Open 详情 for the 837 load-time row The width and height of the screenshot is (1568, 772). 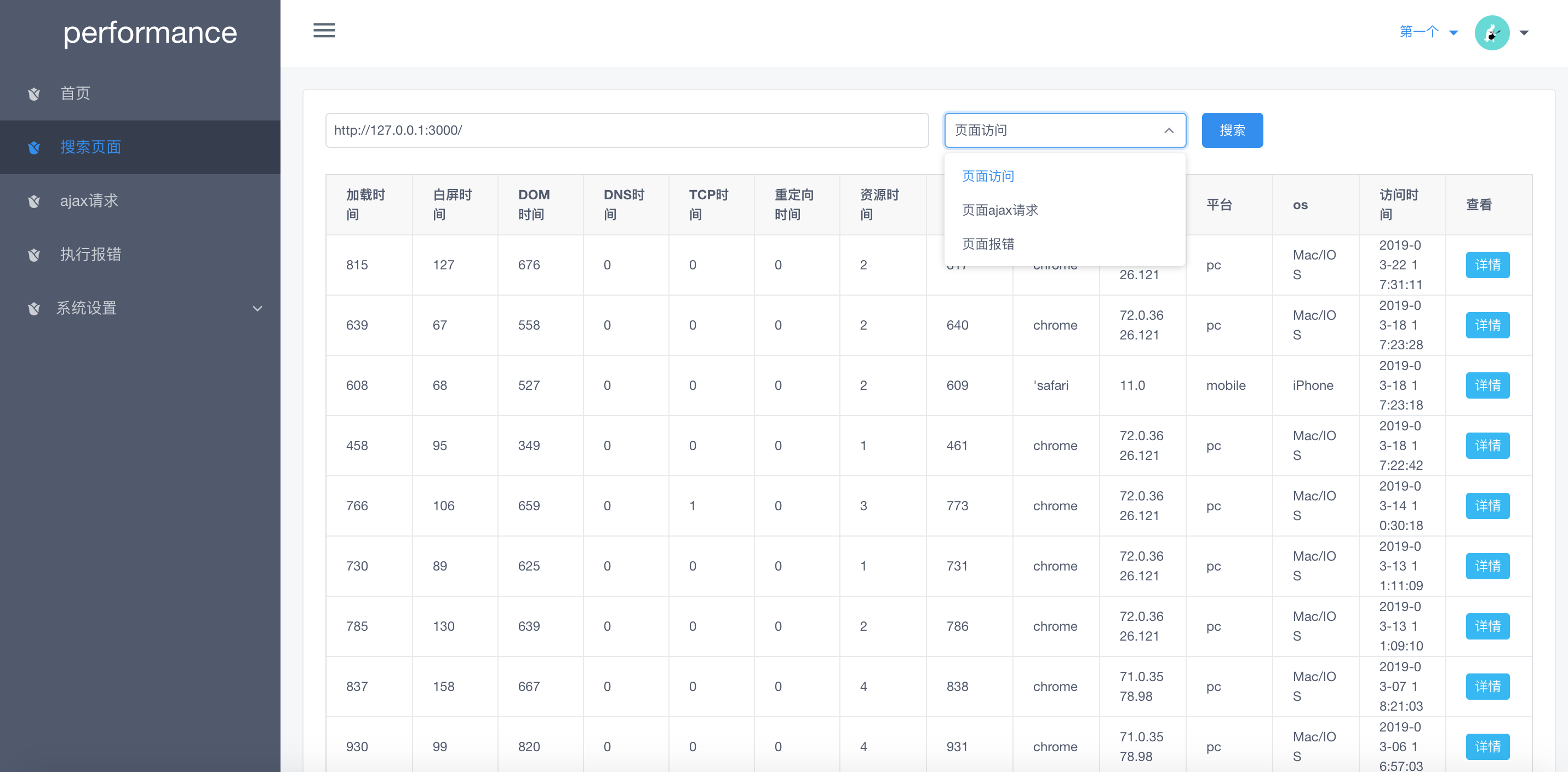click(1487, 686)
